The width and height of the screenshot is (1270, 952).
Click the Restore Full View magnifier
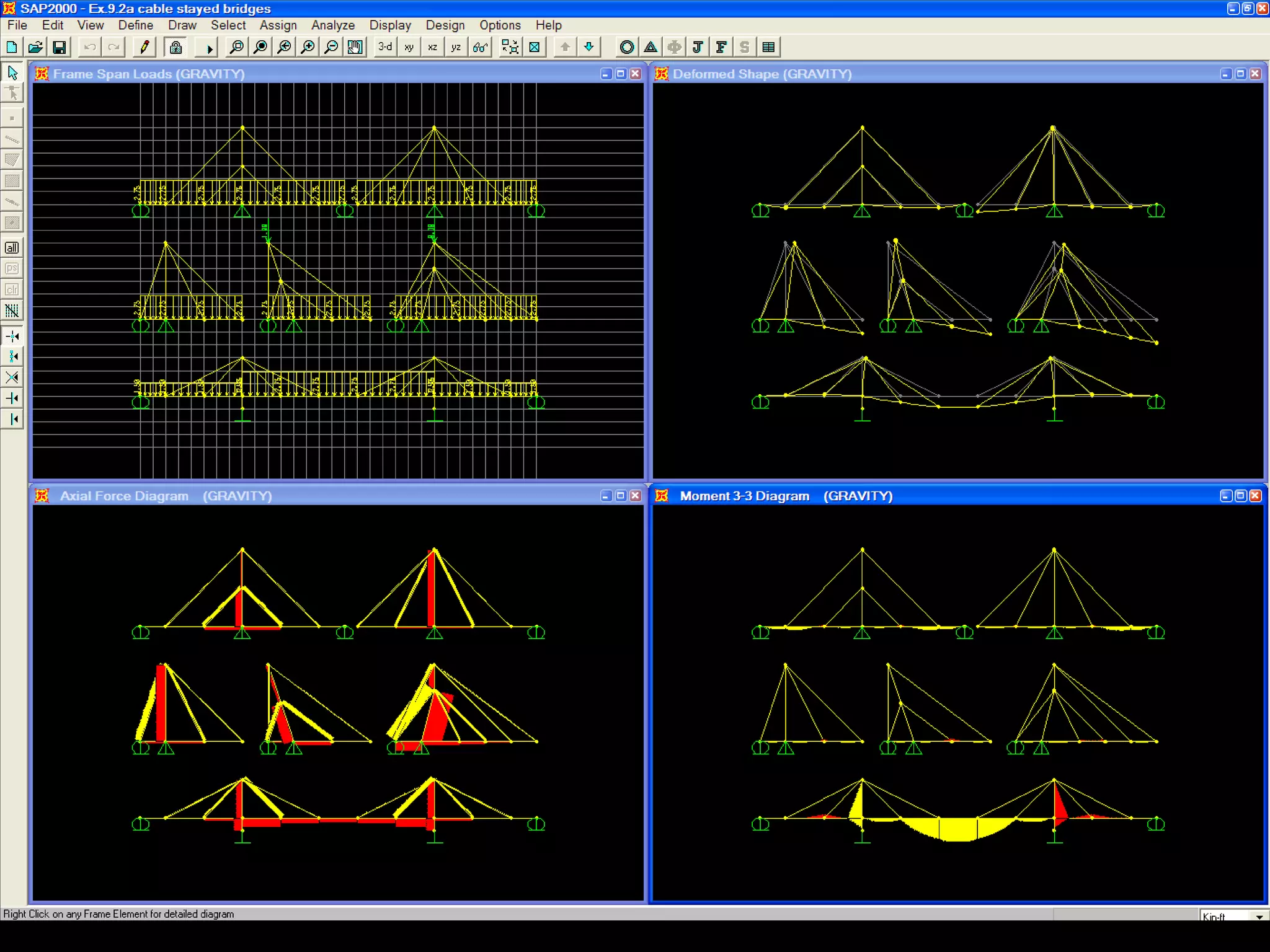260,48
